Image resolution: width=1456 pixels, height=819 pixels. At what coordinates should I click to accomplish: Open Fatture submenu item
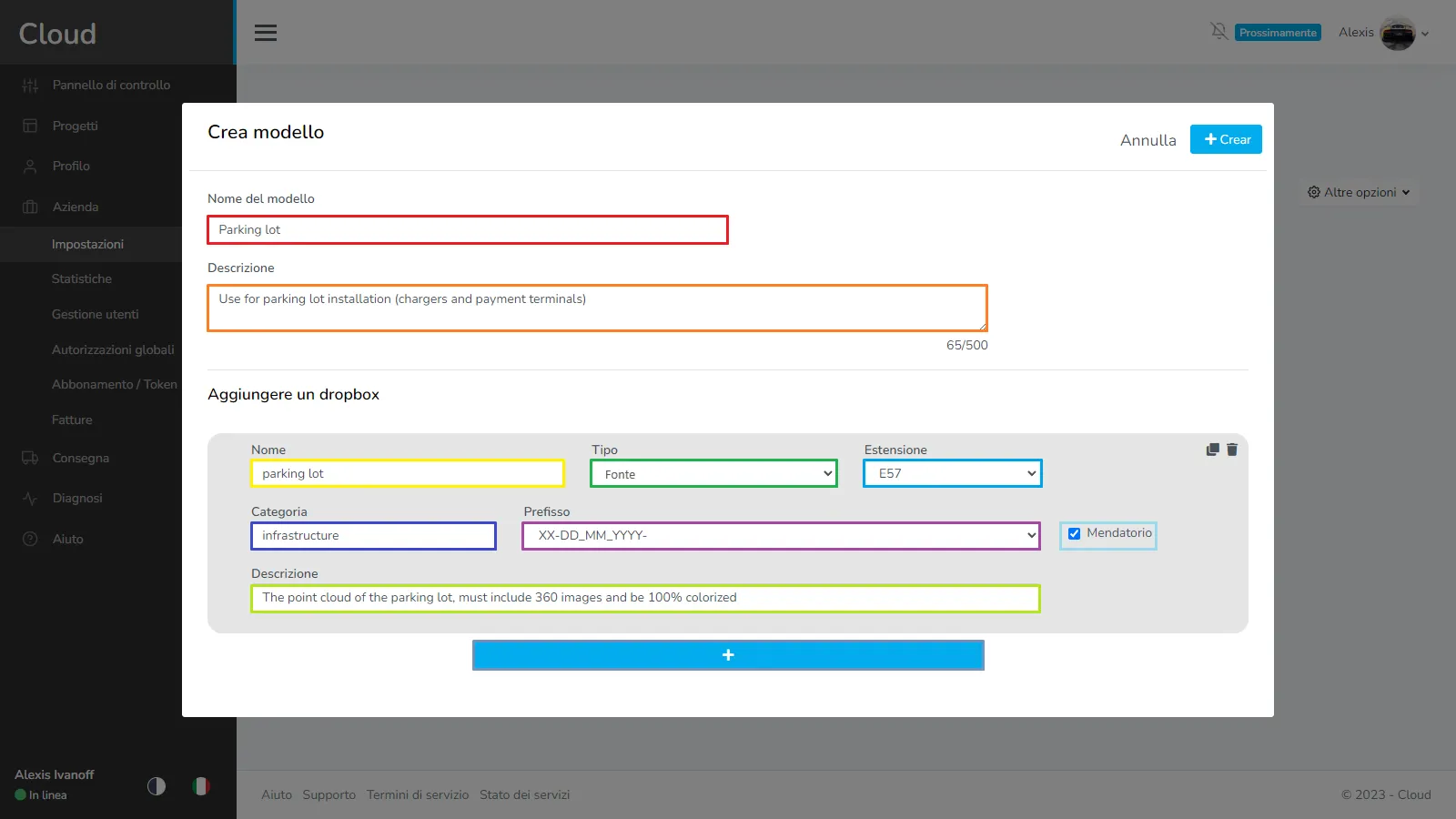72,420
